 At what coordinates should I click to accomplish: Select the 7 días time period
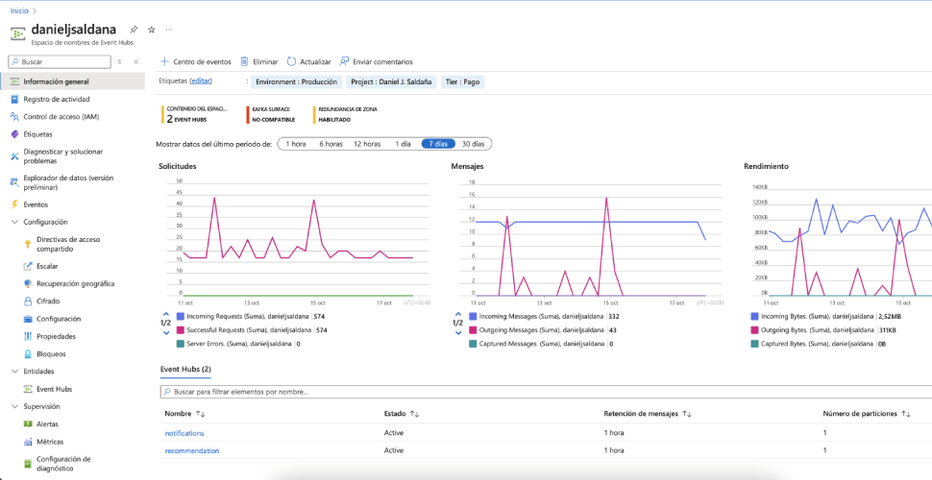[x=438, y=144]
